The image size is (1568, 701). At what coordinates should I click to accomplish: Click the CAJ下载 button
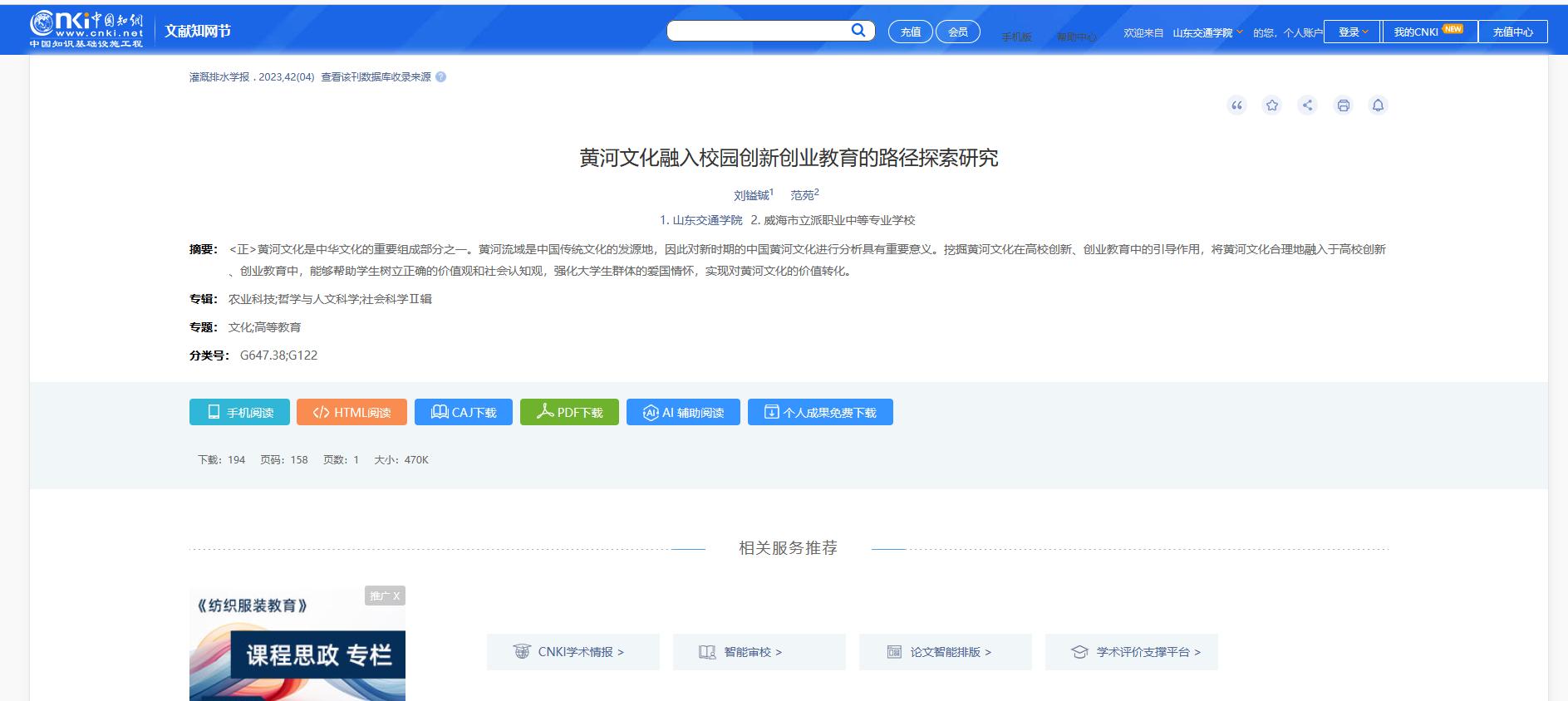(x=464, y=412)
